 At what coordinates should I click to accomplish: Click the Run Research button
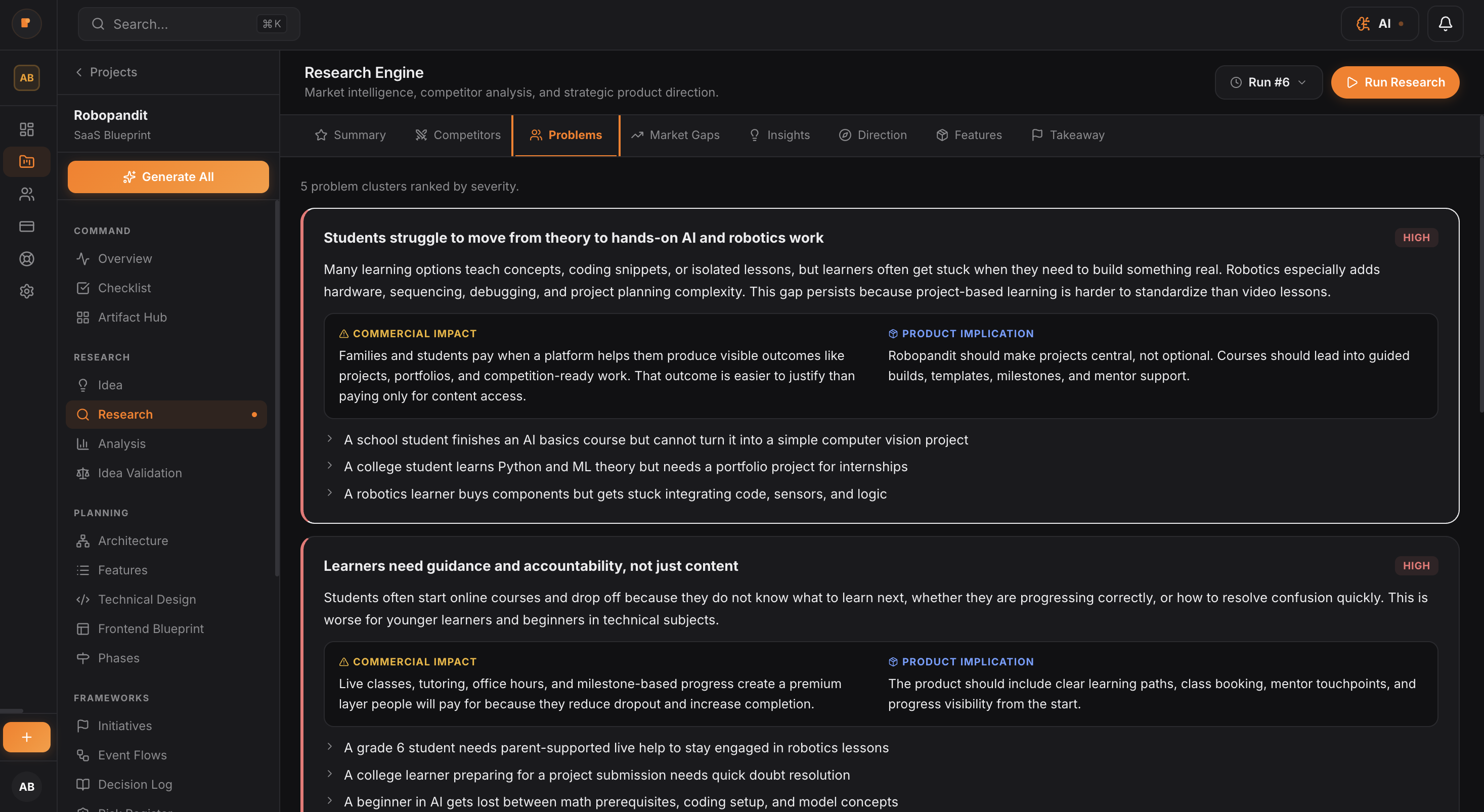[1394, 82]
